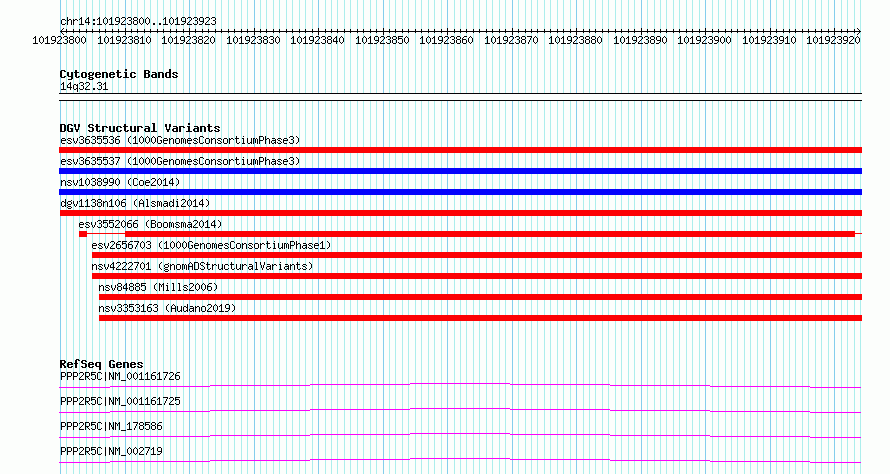The width and height of the screenshot is (890, 474).
Task: Click ruler position 101923800
Action: (x=60, y=40)
